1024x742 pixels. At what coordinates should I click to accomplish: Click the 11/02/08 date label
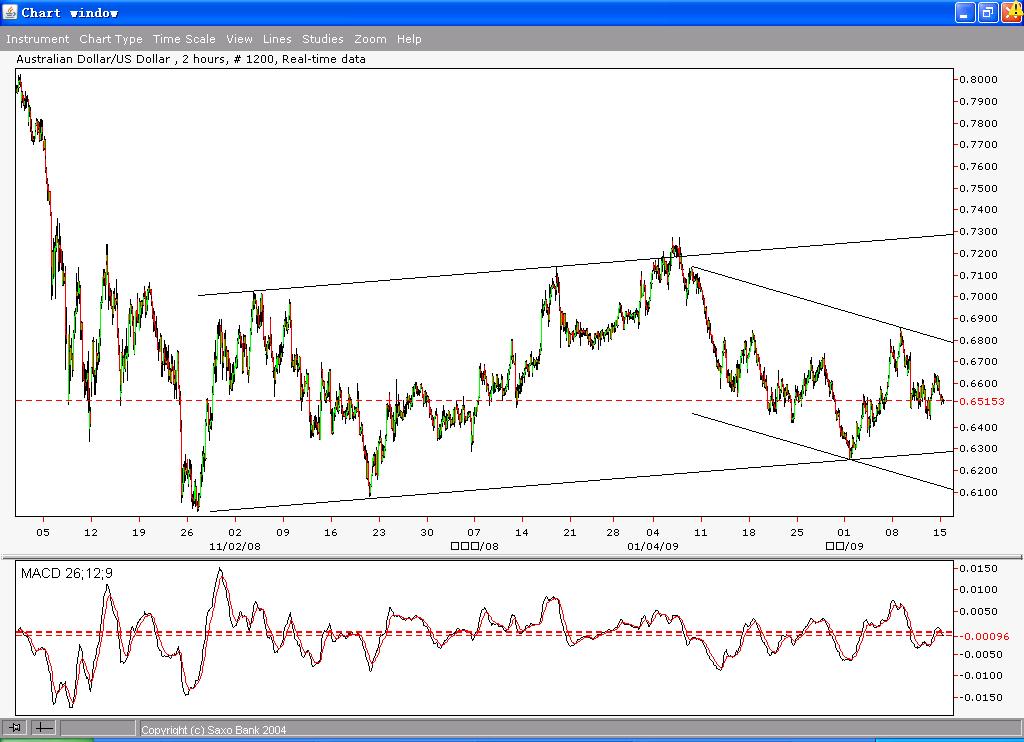pos(234,546)
